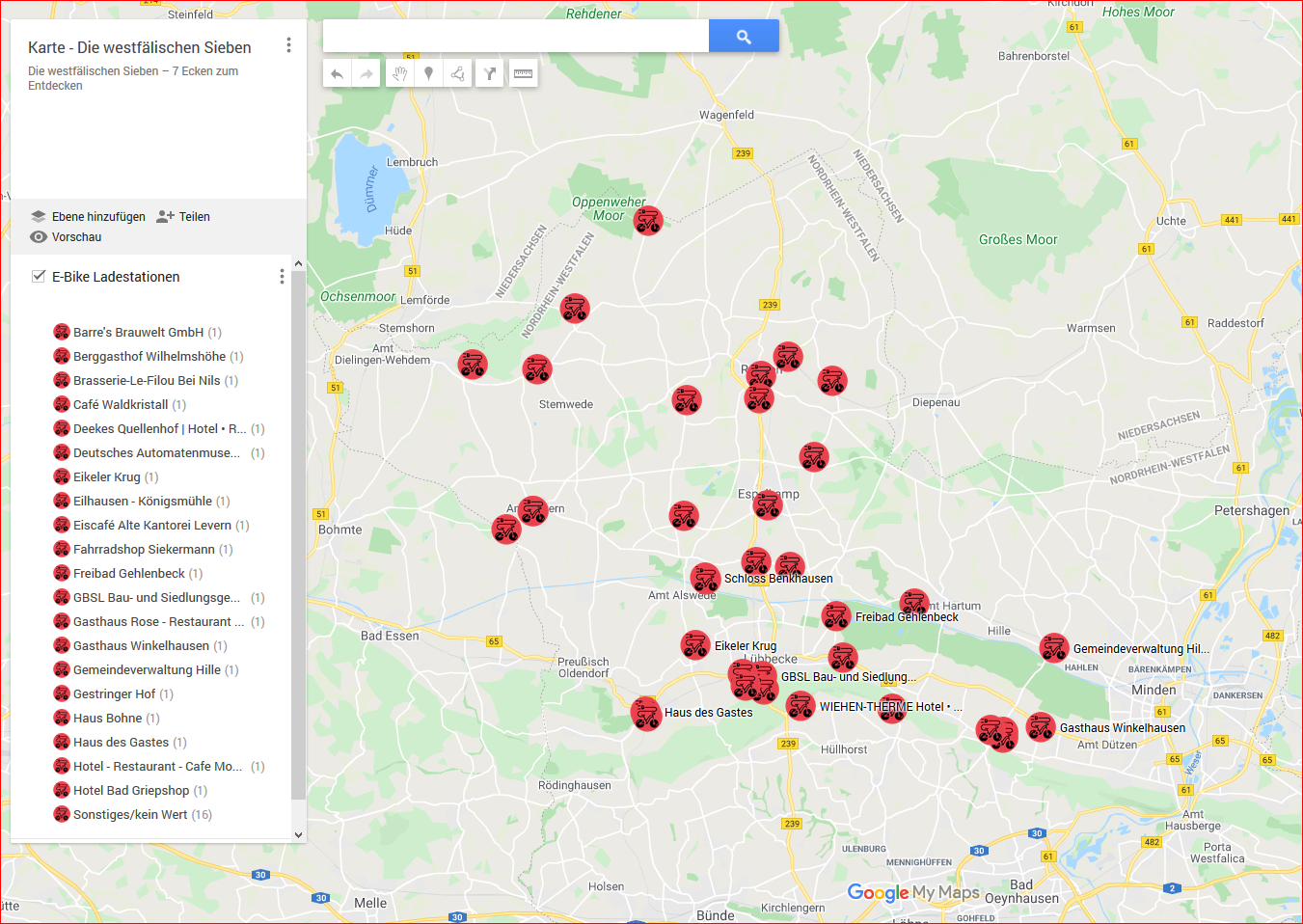Open E-Bike Ladestationen layer options menu
Viewport: 1303px width, 924px height.
(282, 277)
